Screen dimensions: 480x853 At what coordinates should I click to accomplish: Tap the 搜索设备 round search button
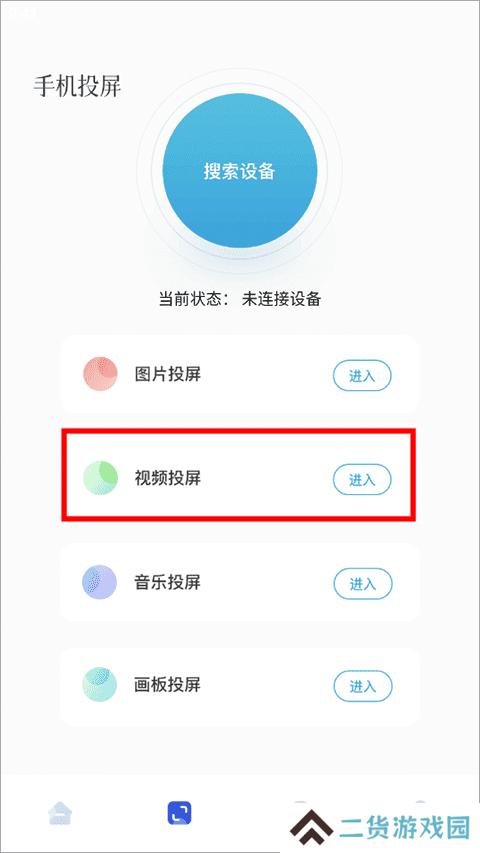click(x=239, y=171)
